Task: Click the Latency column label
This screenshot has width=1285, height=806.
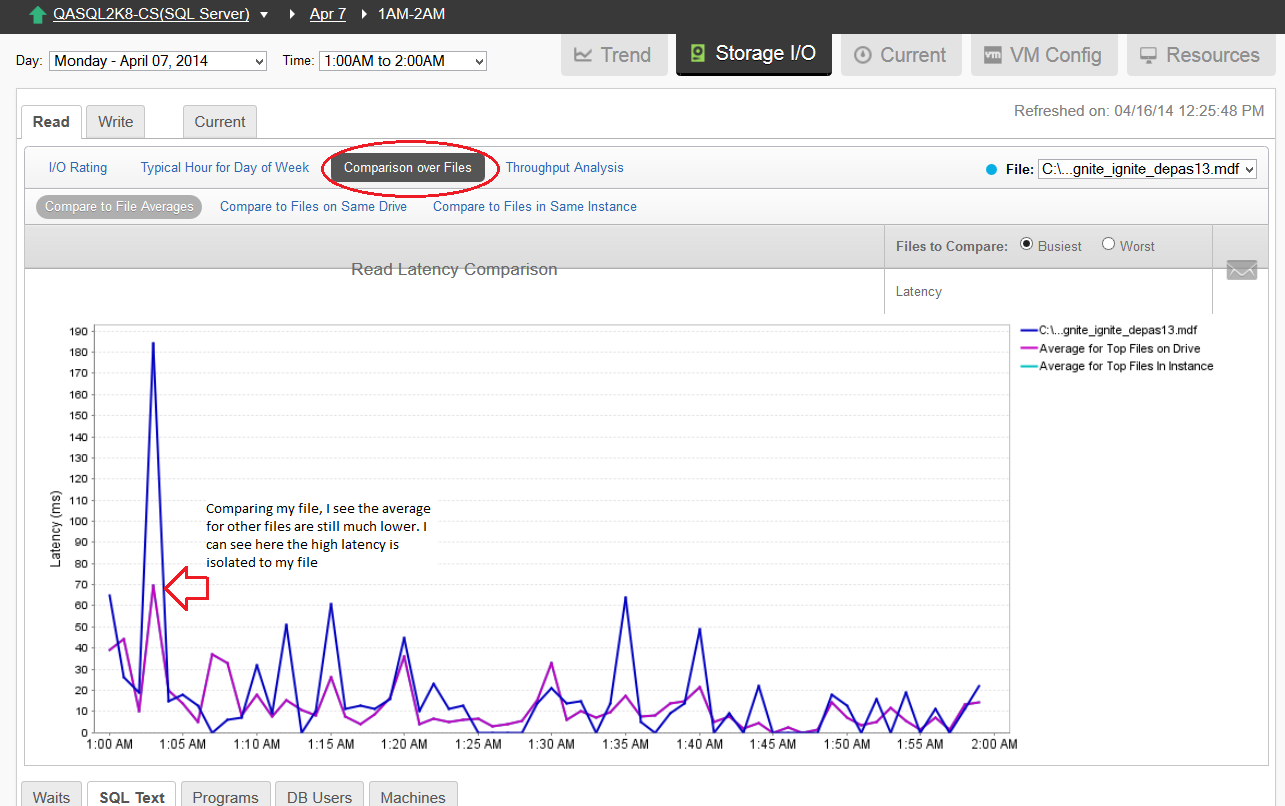Action: click(x=919, y=292)
